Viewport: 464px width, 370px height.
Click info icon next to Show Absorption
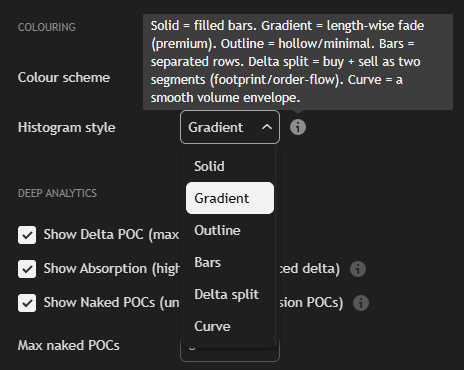358,269
